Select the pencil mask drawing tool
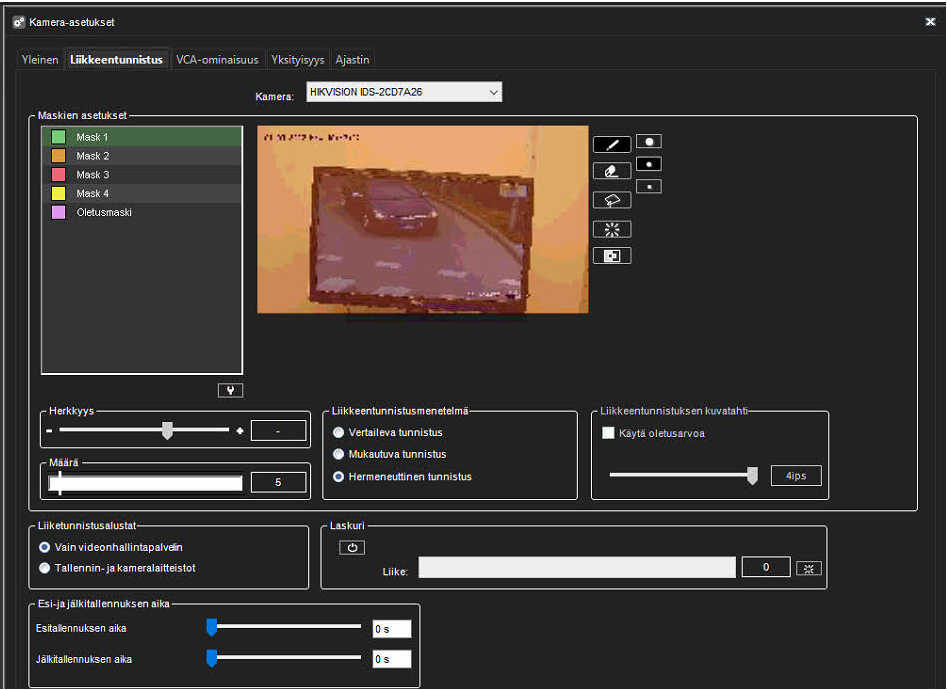The height and width of the screenshot is (690, 947). click(611, 144)
